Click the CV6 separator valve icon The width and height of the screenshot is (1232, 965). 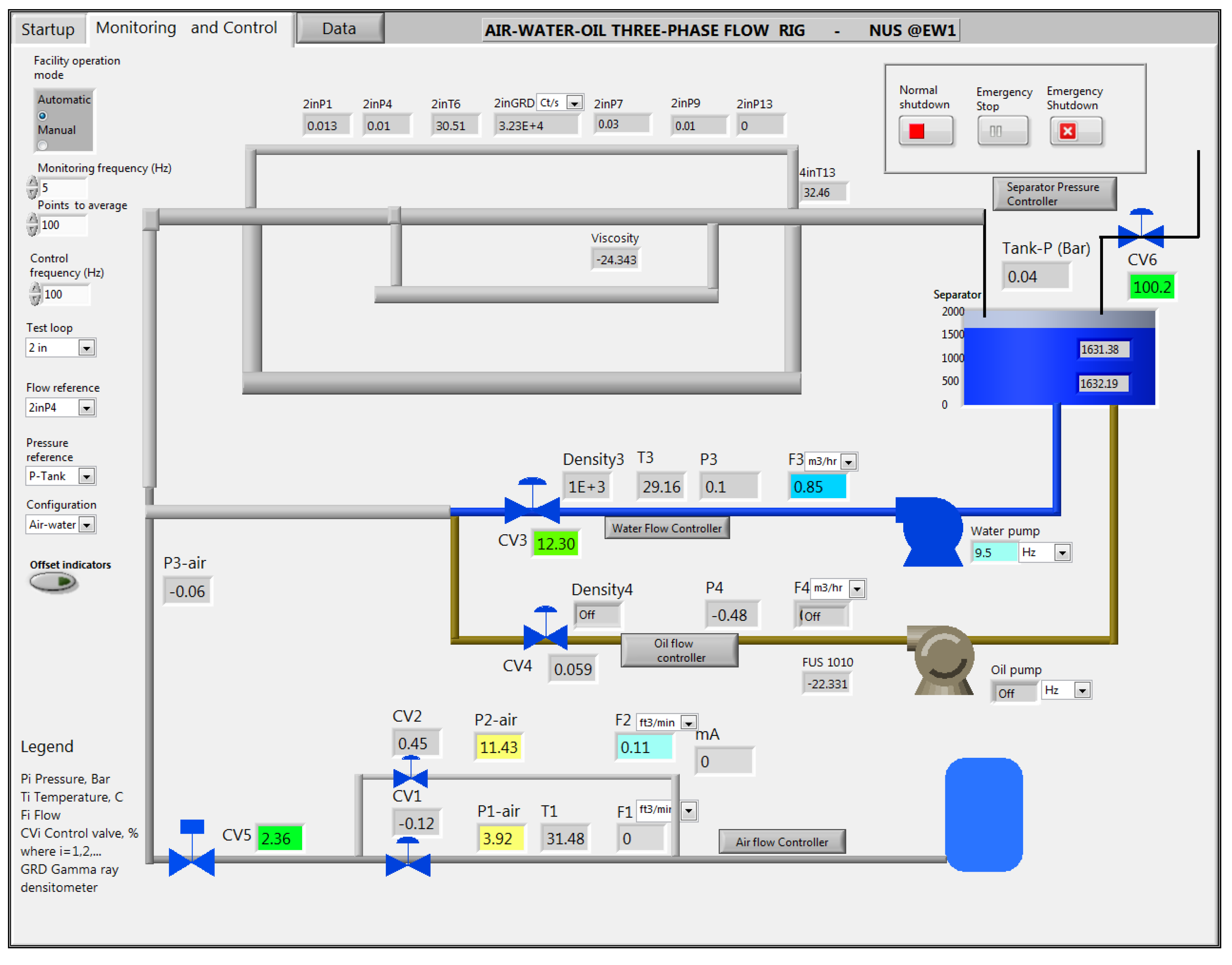tap(1140, 235)
